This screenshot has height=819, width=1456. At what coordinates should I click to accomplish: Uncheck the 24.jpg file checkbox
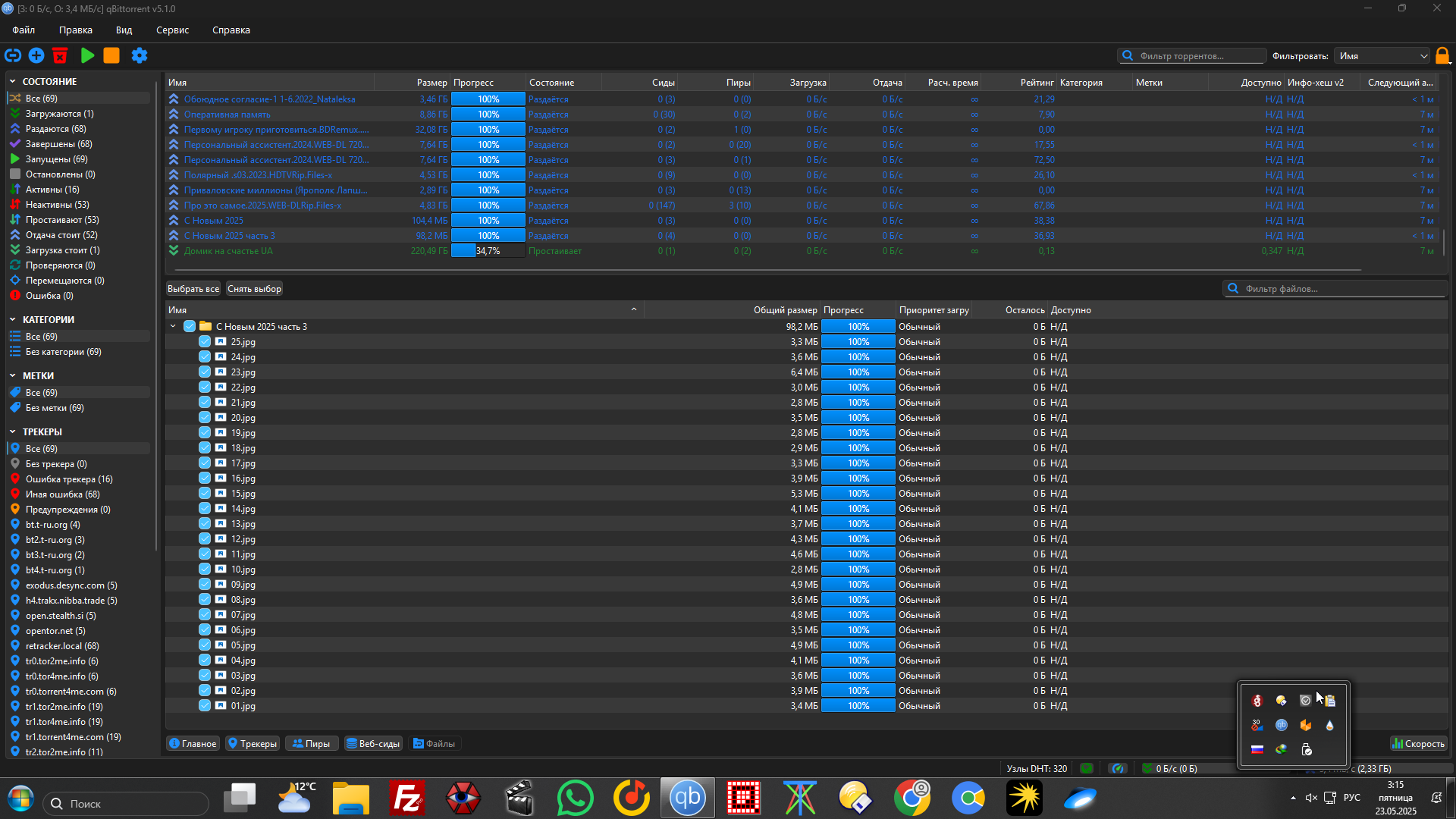click(x=205, y=357)
